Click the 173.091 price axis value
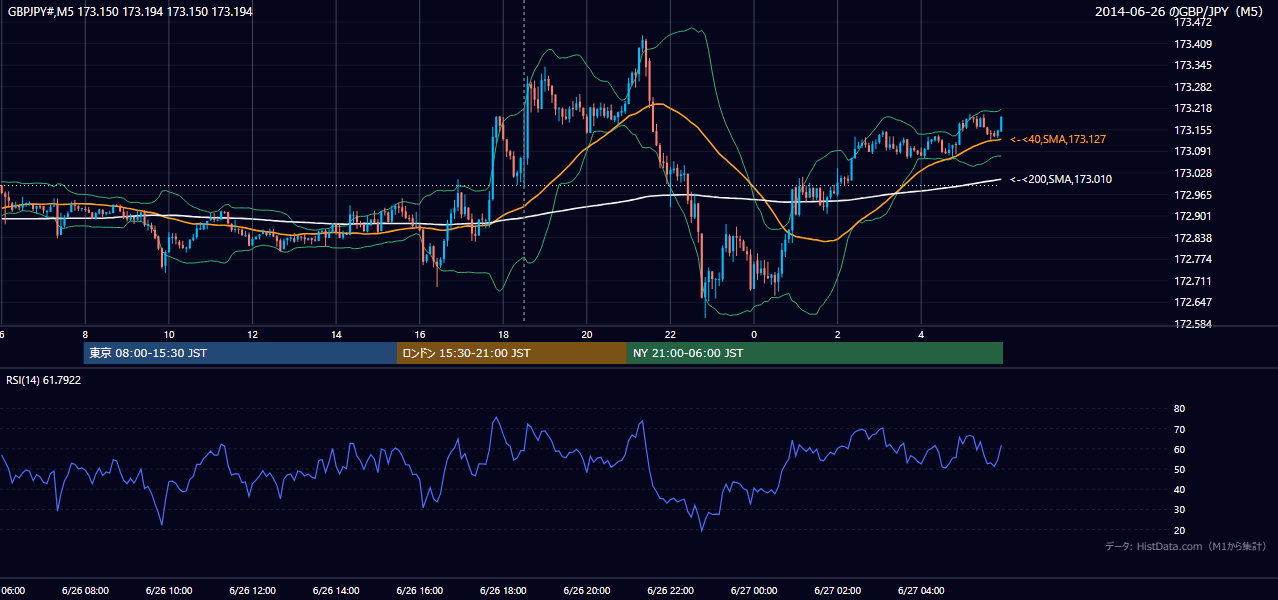This screenshot has width=1278, height=600. (1193, 151)
